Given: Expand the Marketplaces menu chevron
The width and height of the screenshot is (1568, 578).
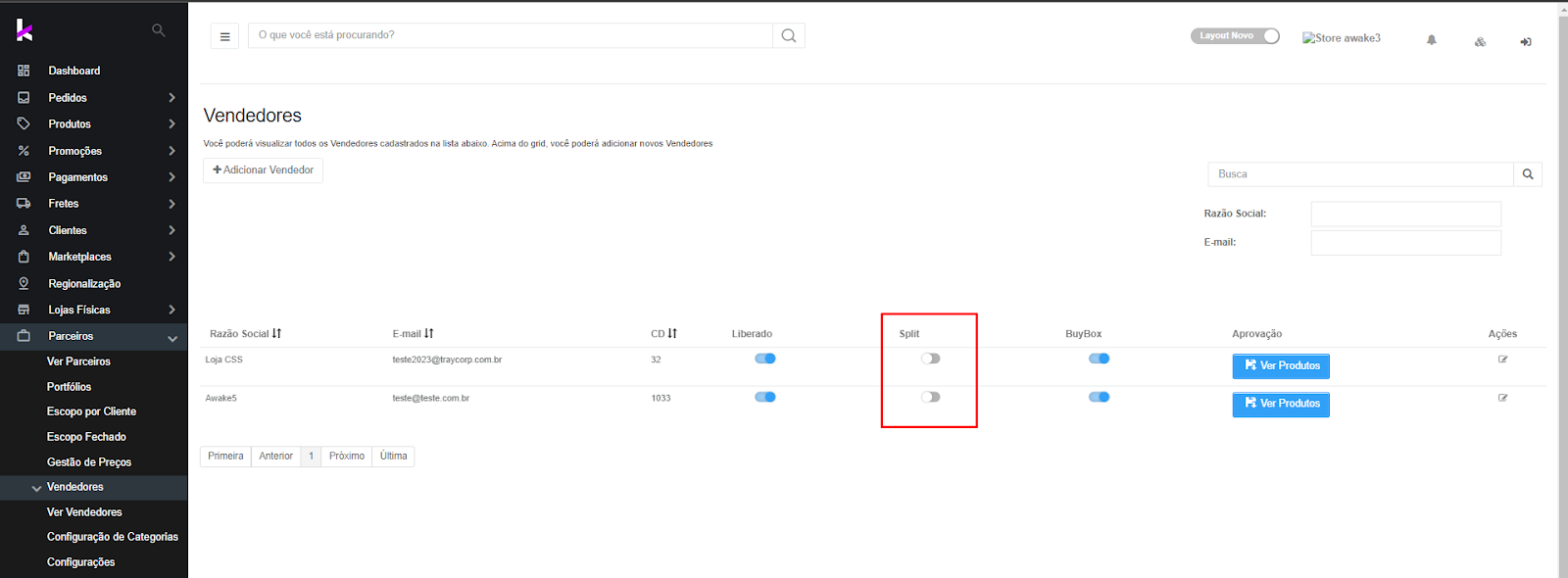Looking at the screenshot, I should click(x=172, y=257).
